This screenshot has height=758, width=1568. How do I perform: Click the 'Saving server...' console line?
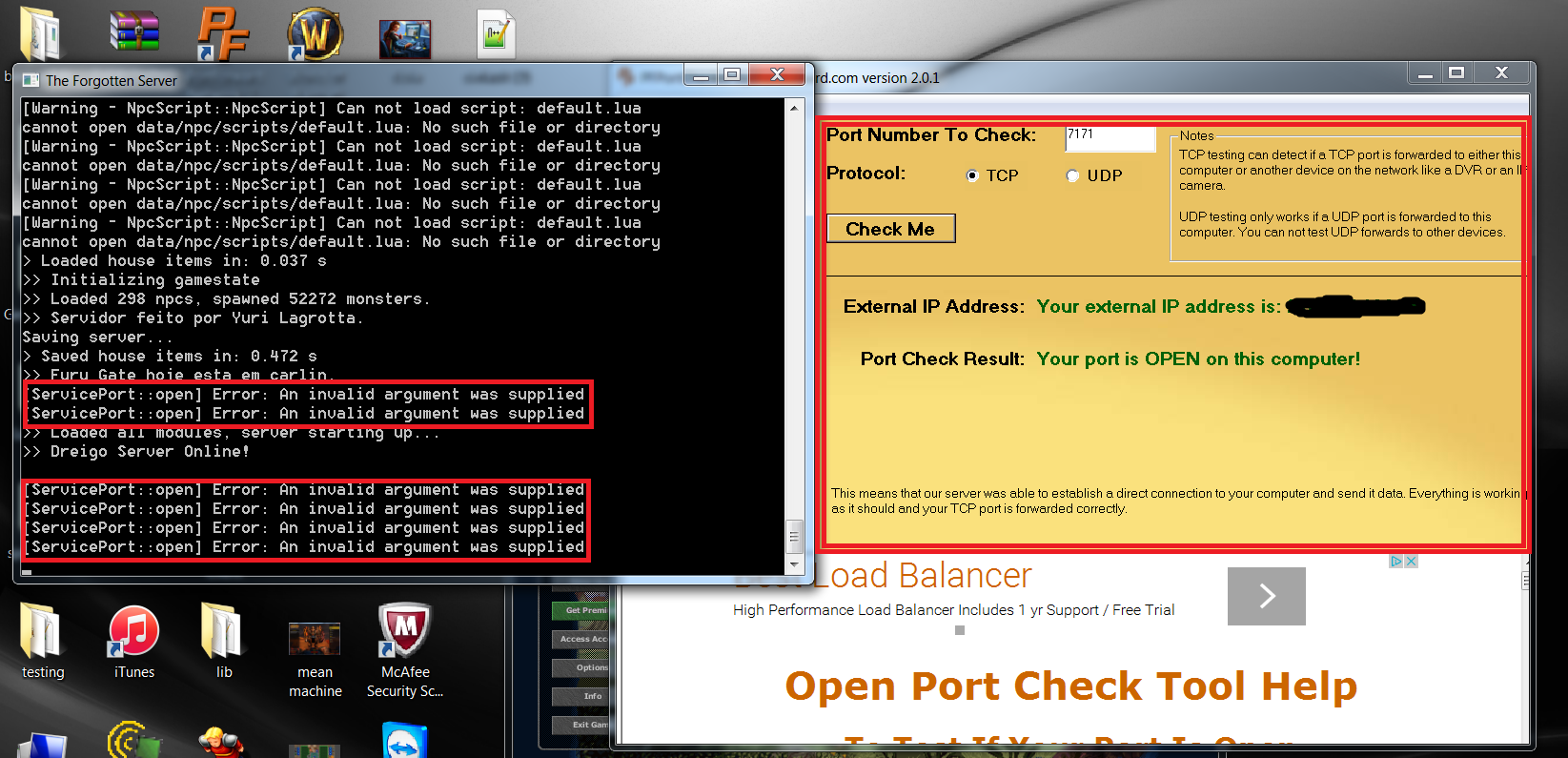click(x=98, y=338)
